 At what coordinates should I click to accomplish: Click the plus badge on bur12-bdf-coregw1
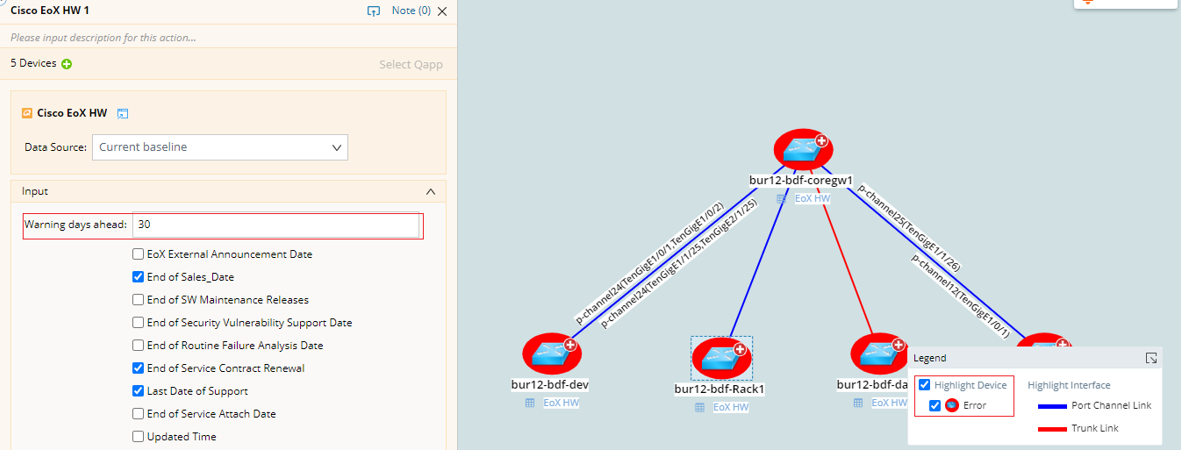point(822,141)
